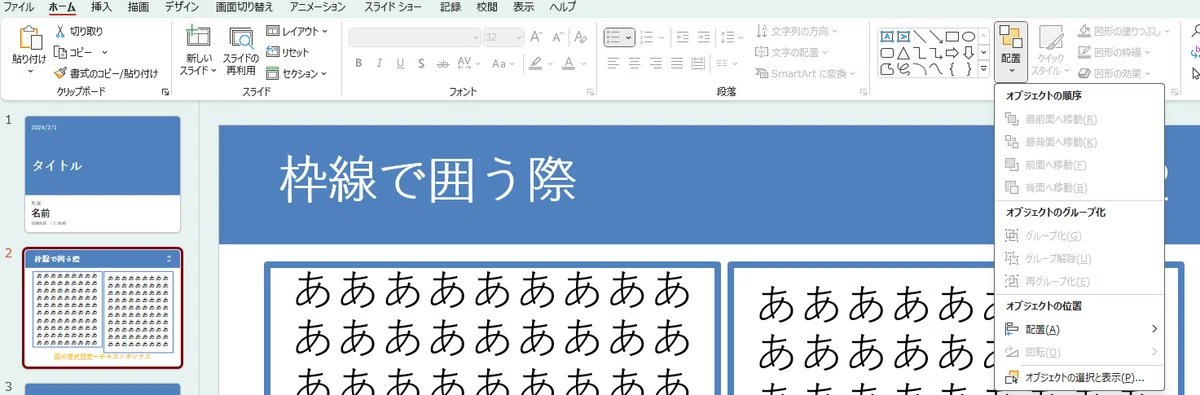Open the Section (セクション) dropdown
The height and width of the screenshot is (395, 1200).
(x=296, y=73)
